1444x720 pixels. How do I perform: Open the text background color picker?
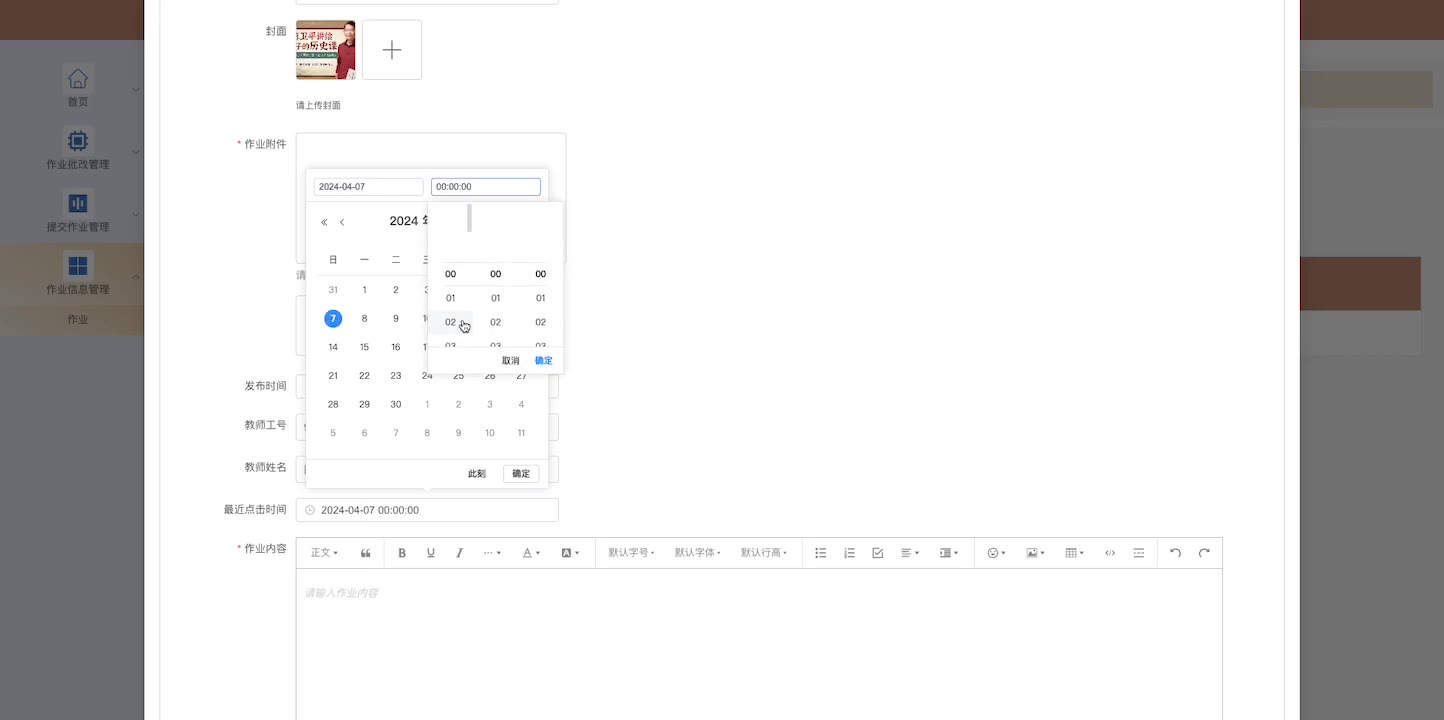[x=570, y=553]
